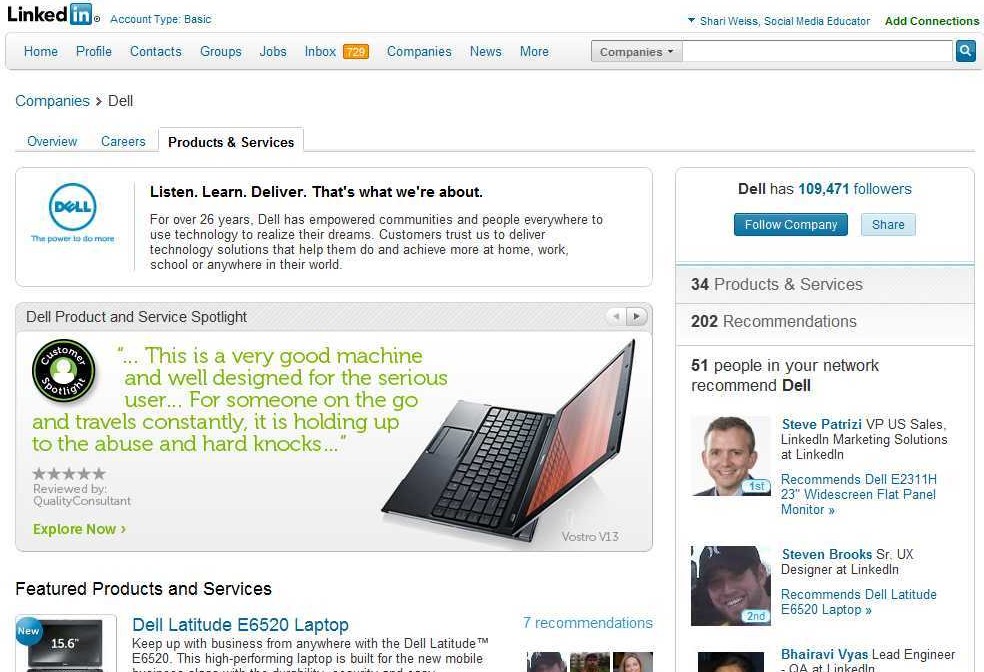
Task: Click the five-star rating in spotlight
Action: point(69,474)
